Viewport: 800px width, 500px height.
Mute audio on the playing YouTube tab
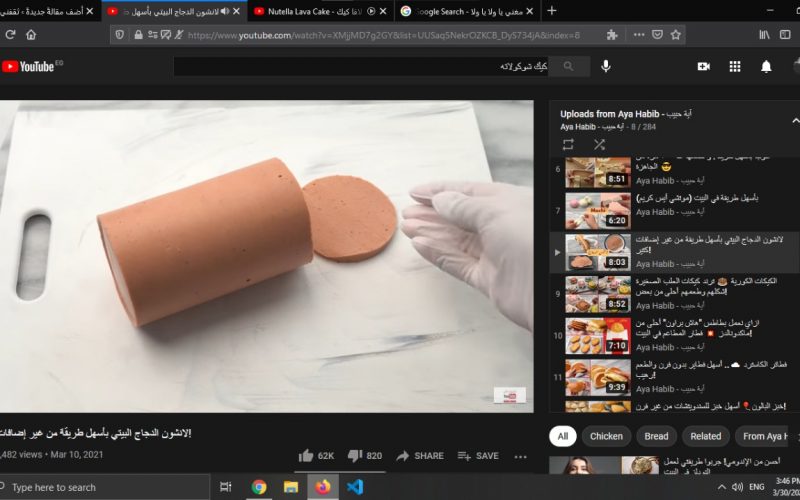tap(224, 11)
